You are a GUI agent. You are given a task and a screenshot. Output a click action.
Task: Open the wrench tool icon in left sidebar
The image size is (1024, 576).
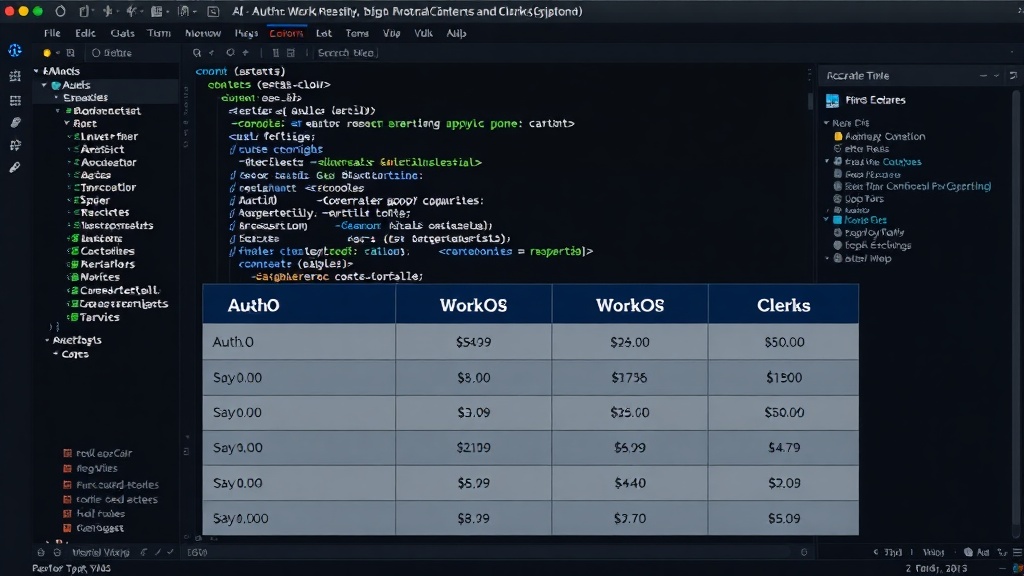tap(14, 168)
